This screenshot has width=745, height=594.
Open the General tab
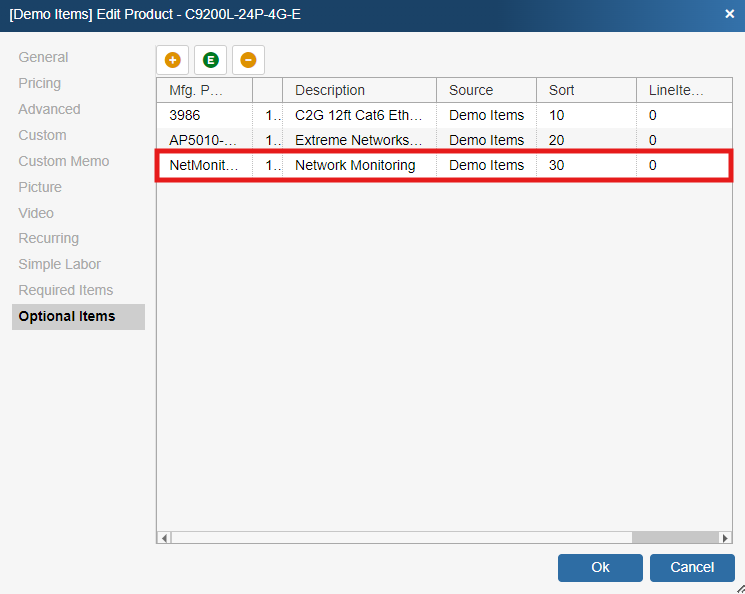(43, 57)
